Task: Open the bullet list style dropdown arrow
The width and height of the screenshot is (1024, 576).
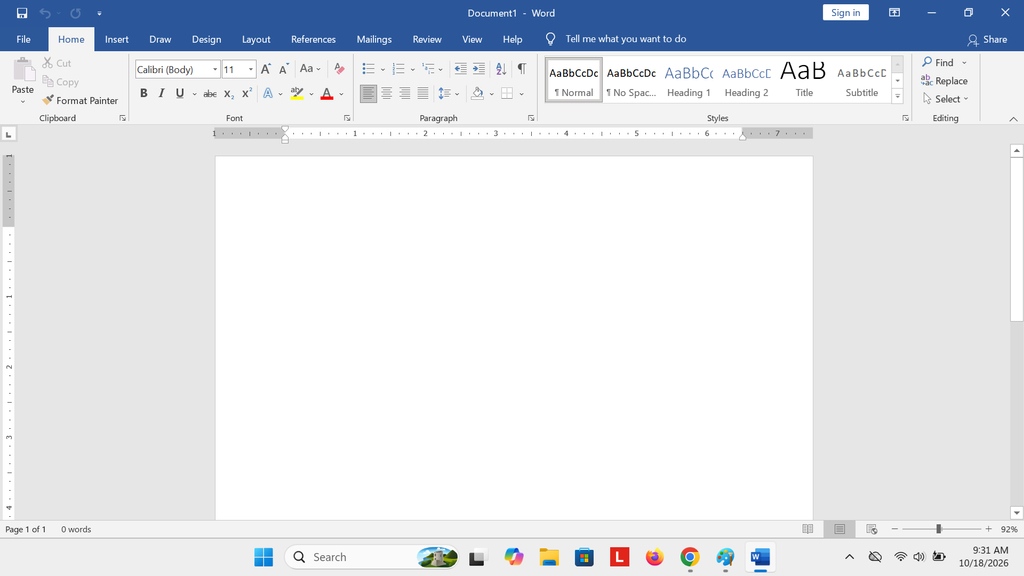Action: coord(383,69)
